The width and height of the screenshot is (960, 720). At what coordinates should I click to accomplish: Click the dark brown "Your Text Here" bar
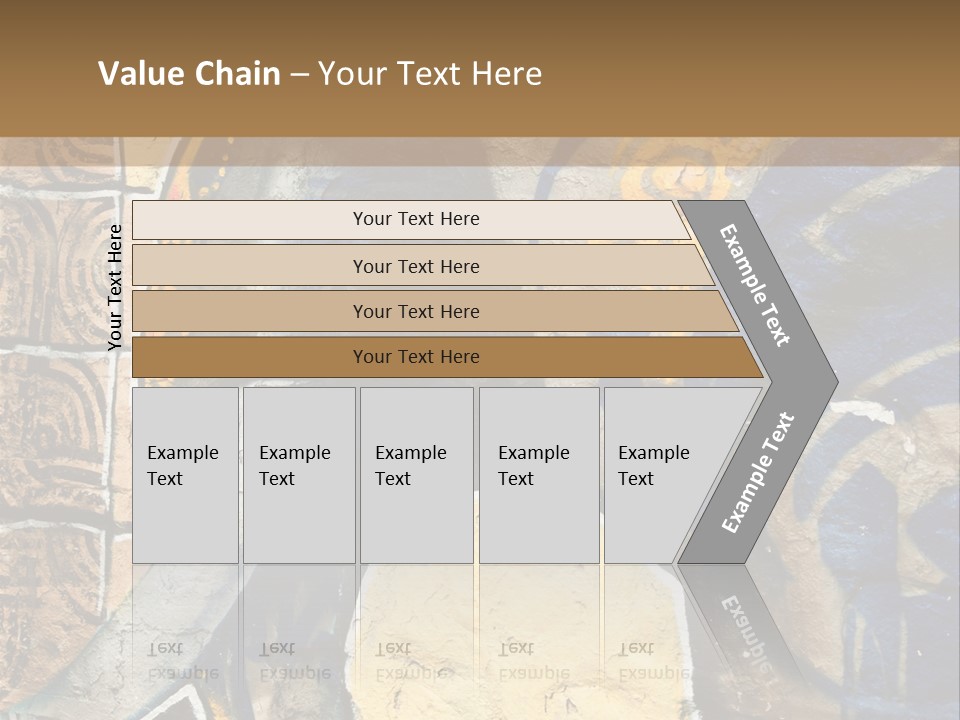click(416, 357)
